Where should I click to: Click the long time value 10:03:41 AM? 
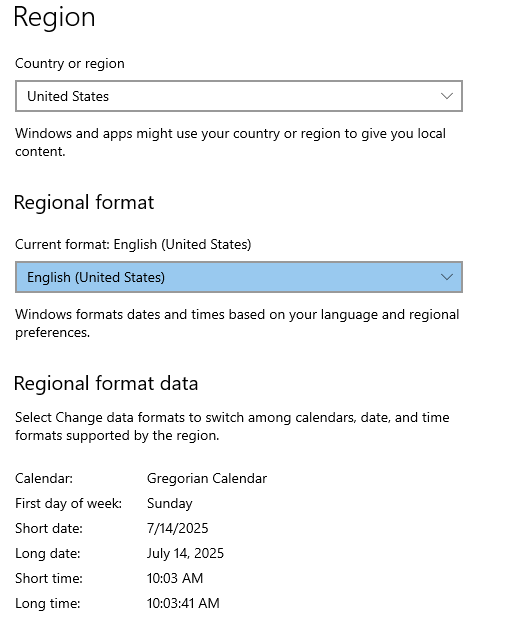click(183, 603)
